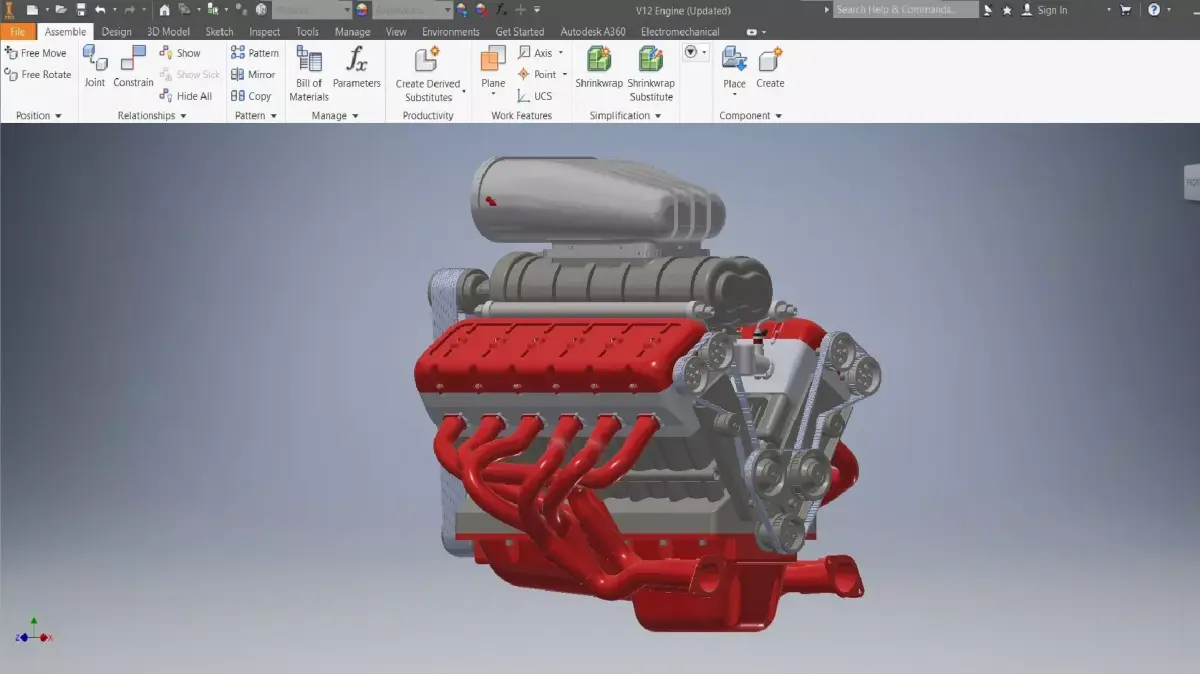Click the Joint tool

pos(95,67)
